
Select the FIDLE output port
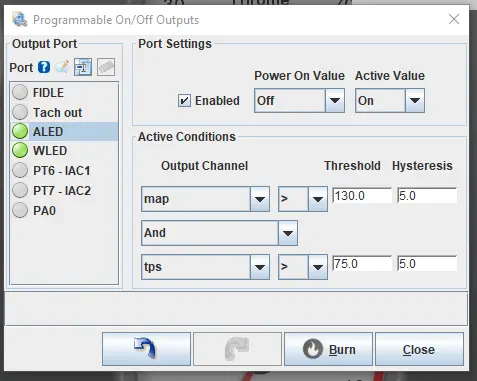tap(64, 92)
